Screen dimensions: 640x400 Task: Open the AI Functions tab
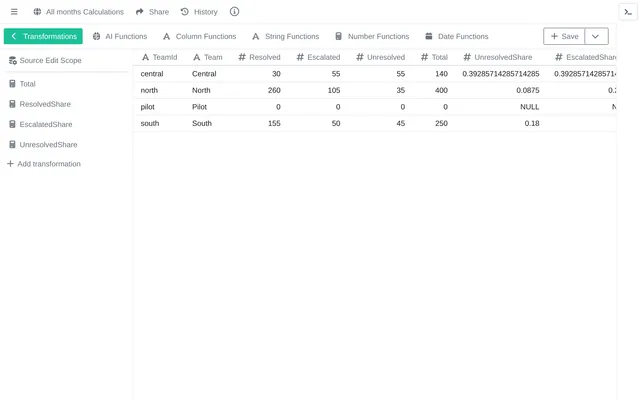pos(120,36)
